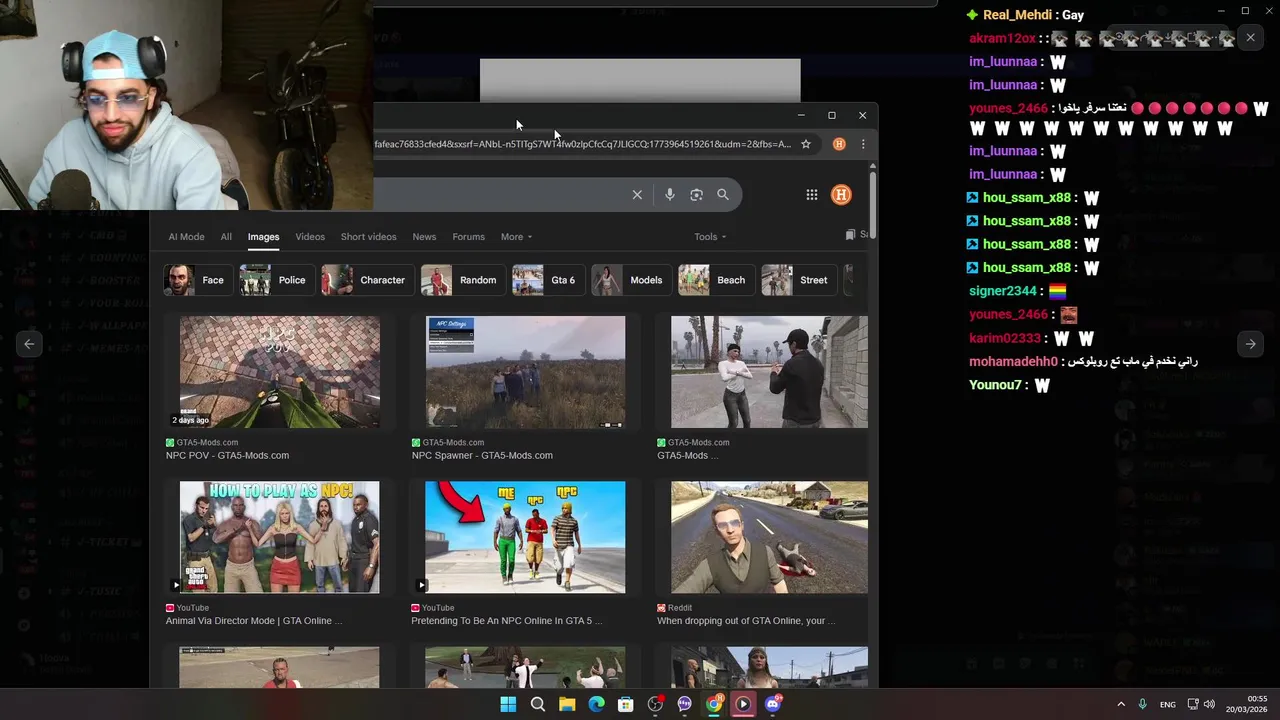
Task: Switch to AI Mode tab
Action: [186, 237]
